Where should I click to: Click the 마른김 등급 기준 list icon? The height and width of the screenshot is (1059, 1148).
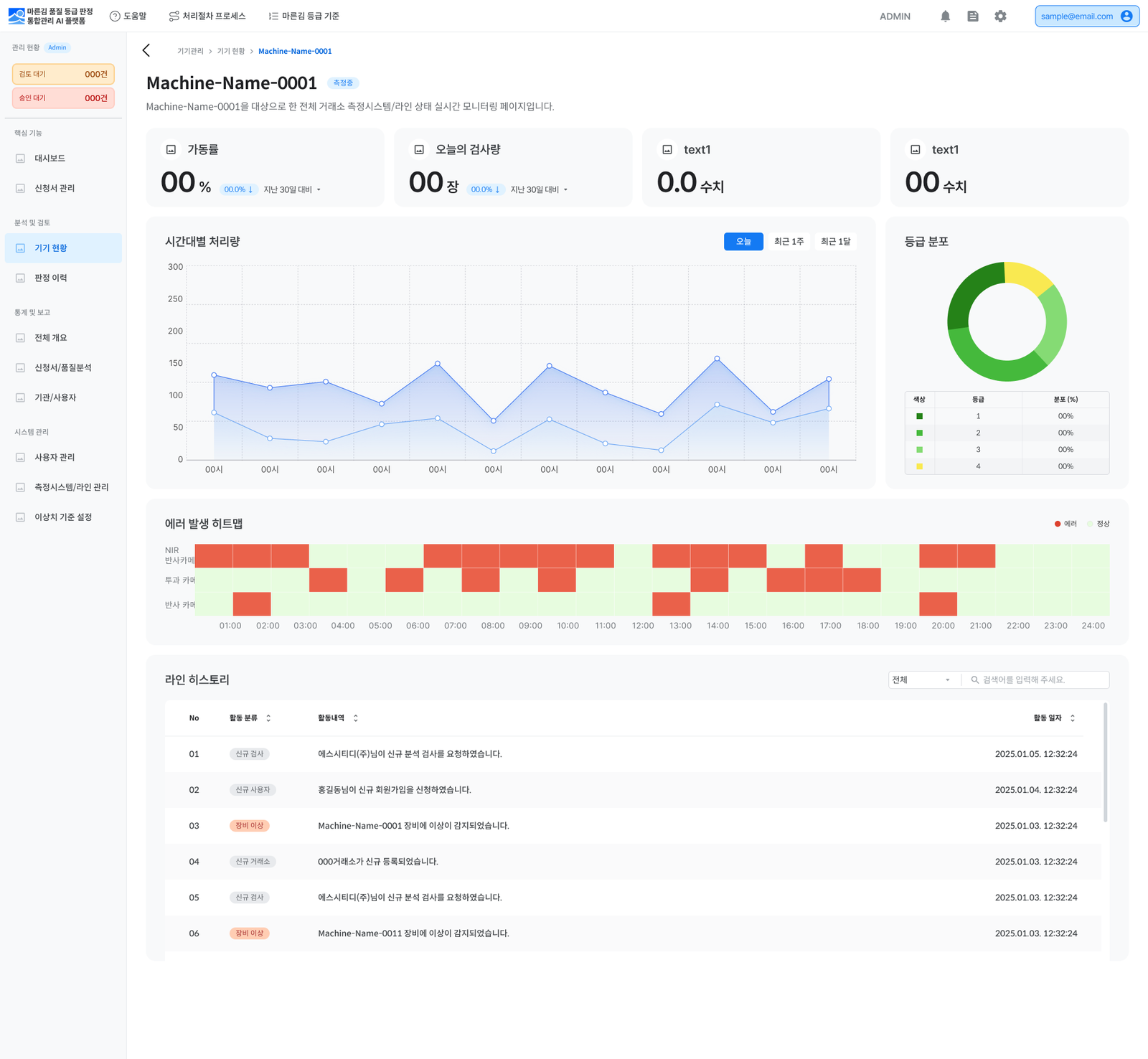pos(273,16)
